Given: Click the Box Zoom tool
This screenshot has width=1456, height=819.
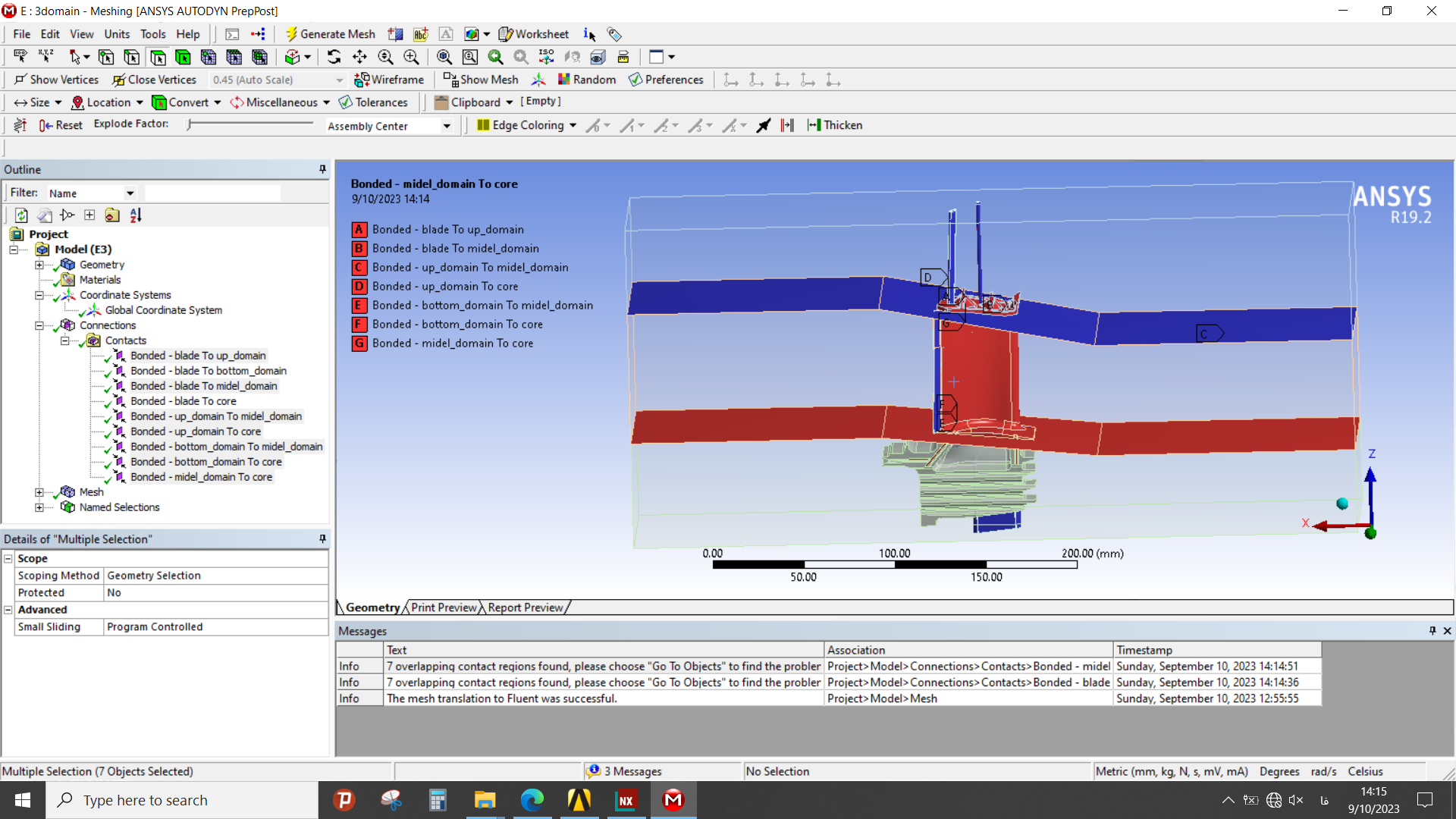Looking at the screenshot, I should 411,57.
